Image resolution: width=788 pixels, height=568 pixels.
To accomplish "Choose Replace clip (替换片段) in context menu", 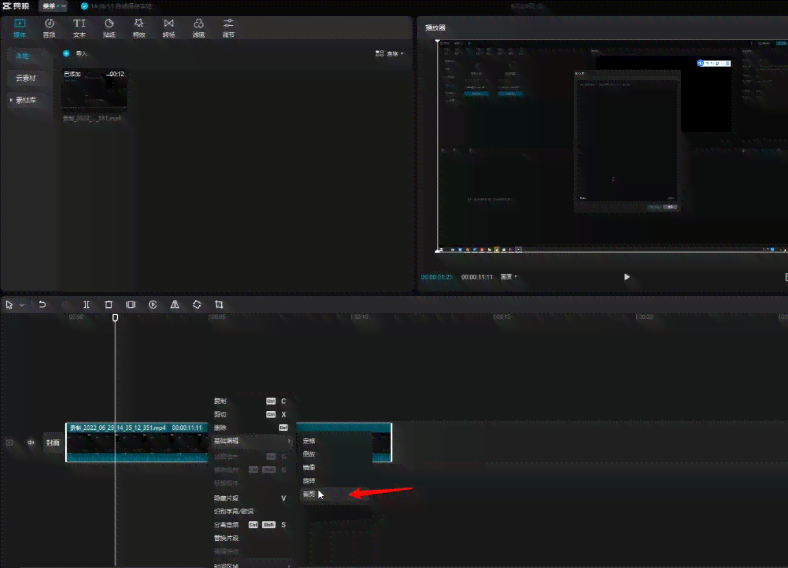I will [x=250, y=538].
